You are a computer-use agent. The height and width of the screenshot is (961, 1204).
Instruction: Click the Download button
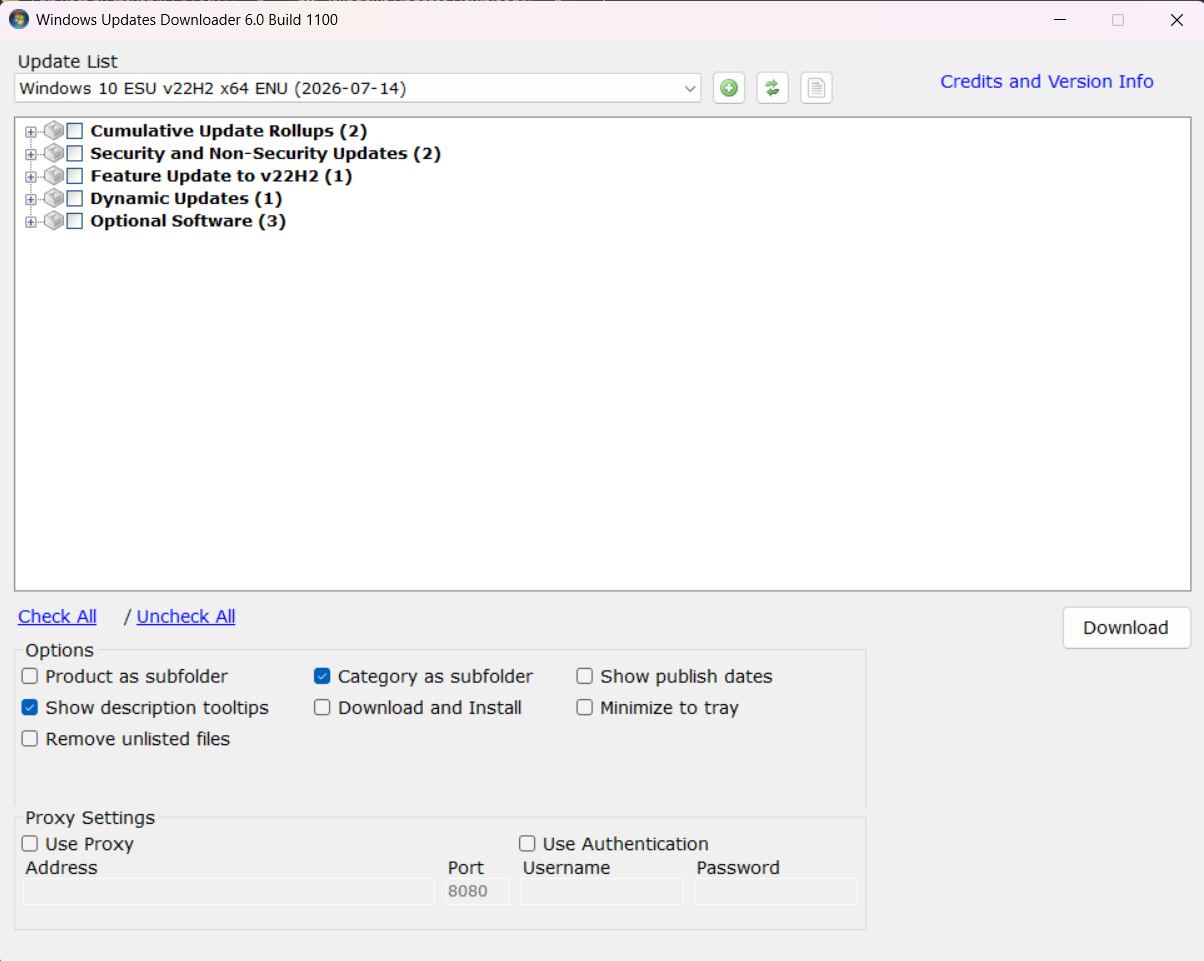coord(1126,628)
